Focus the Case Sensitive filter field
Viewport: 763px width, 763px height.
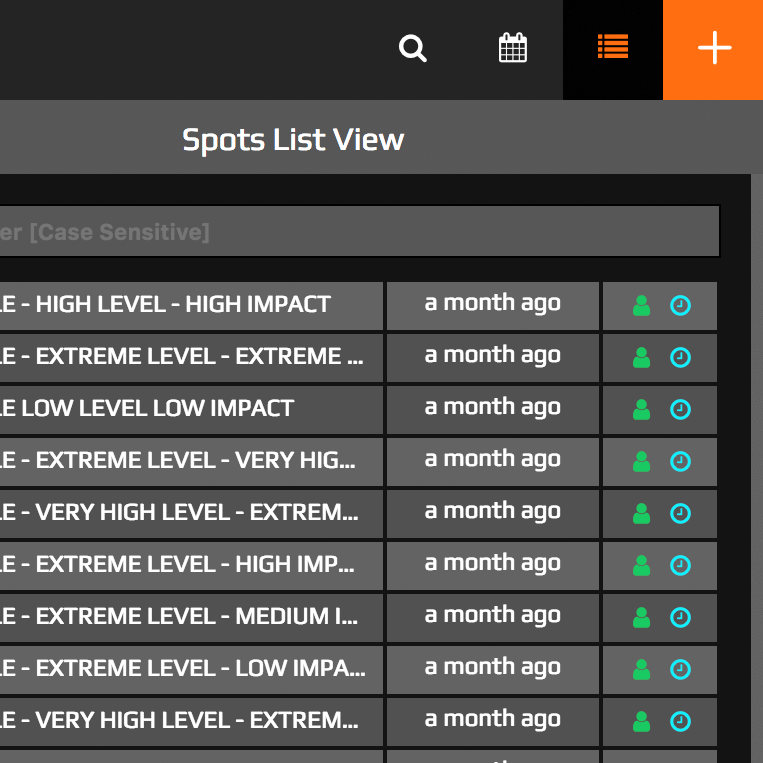[360, 232]
